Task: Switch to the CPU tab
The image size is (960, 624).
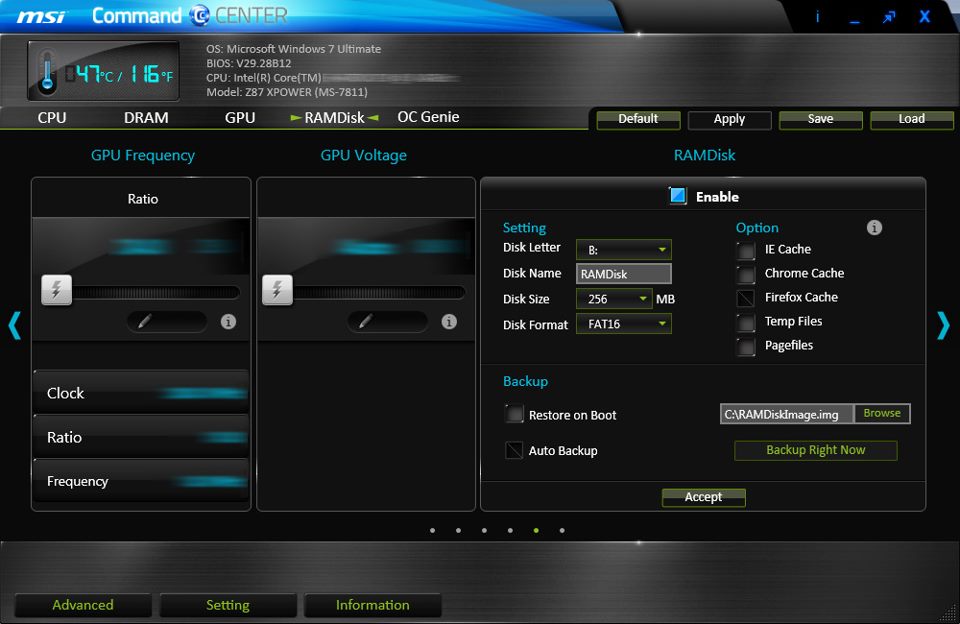Action: (52, 118)
